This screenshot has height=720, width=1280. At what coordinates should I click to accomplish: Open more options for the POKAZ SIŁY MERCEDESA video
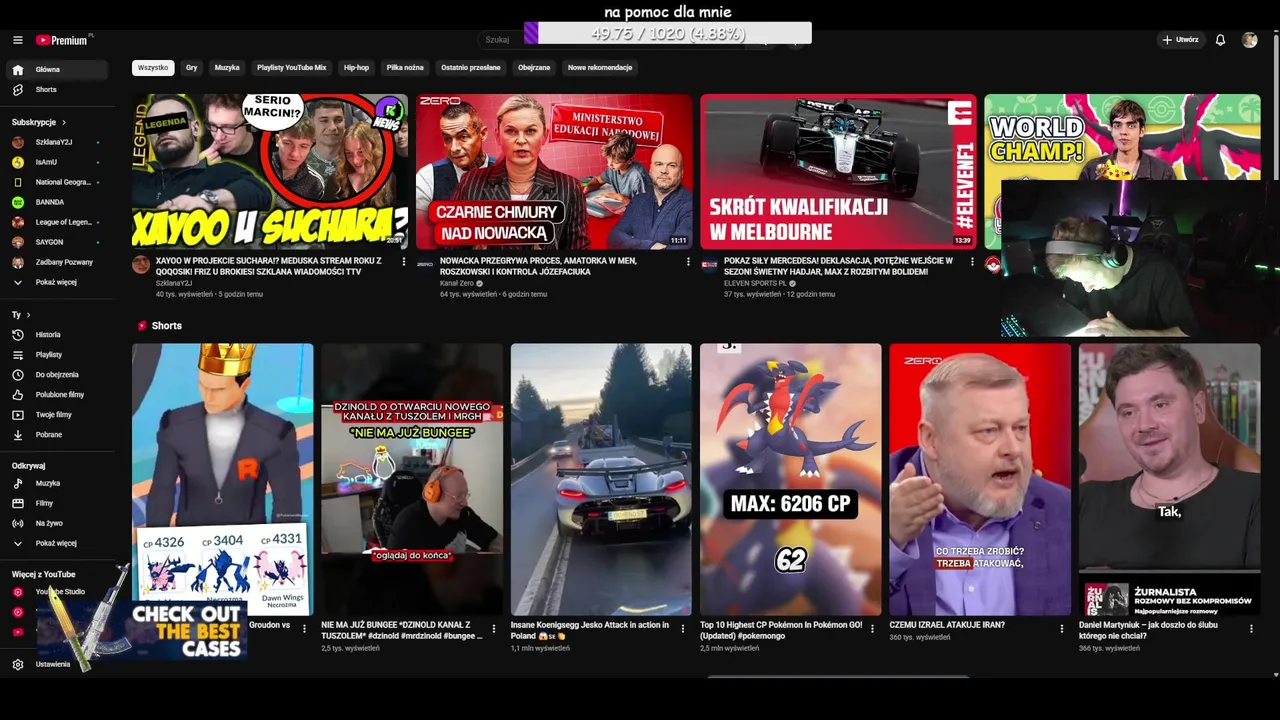click(972, 262)
